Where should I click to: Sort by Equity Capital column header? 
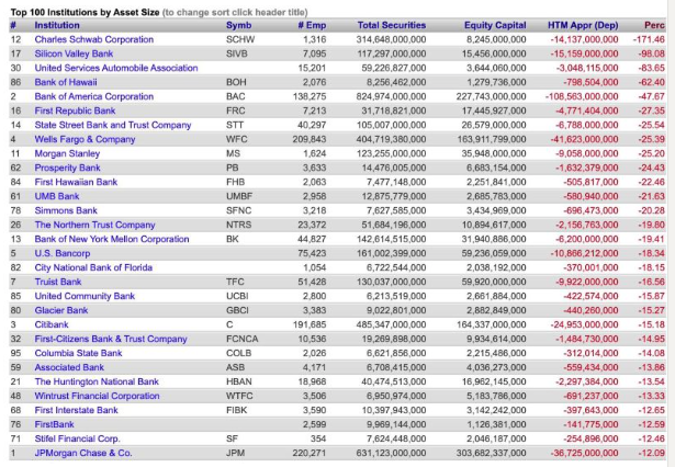click(495, 25)
